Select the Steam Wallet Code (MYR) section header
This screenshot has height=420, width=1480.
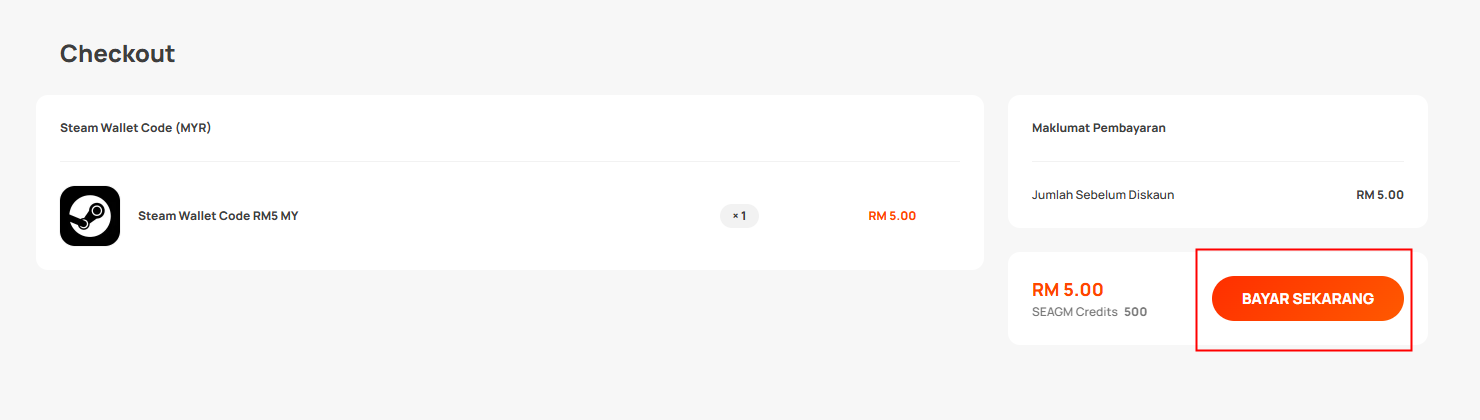(135, 128)
